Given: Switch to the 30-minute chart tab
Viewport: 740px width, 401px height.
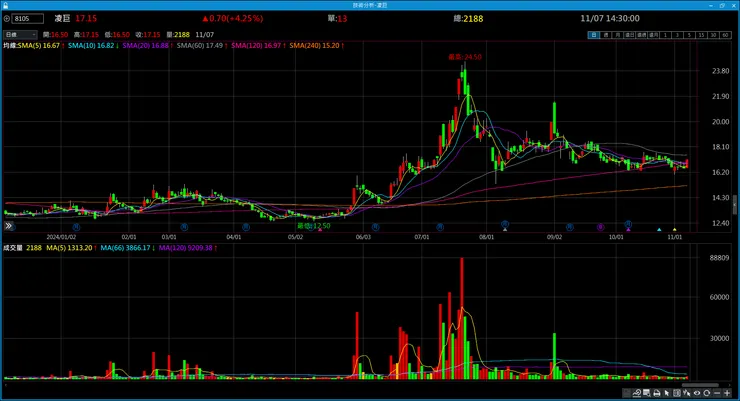Looking at the screenshot, I should click(714, 35).
